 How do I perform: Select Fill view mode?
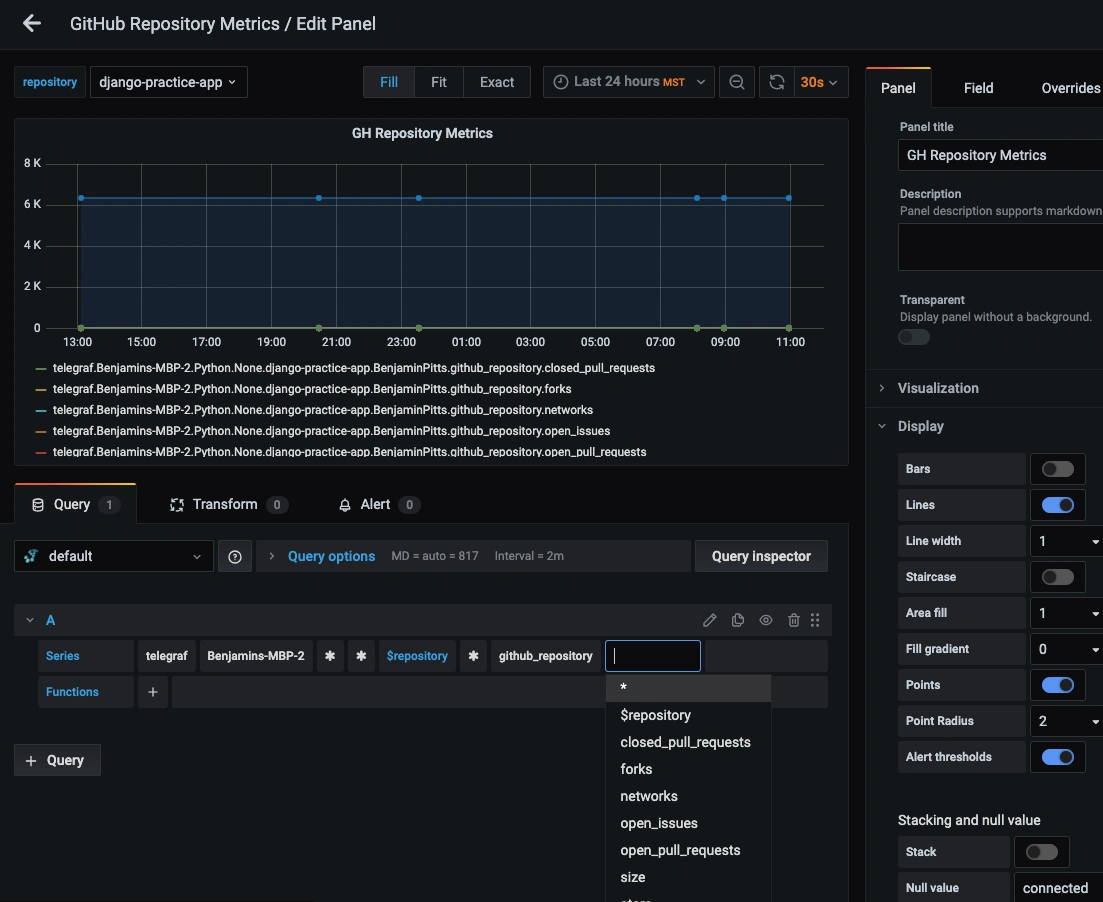[x=389, y=82]
